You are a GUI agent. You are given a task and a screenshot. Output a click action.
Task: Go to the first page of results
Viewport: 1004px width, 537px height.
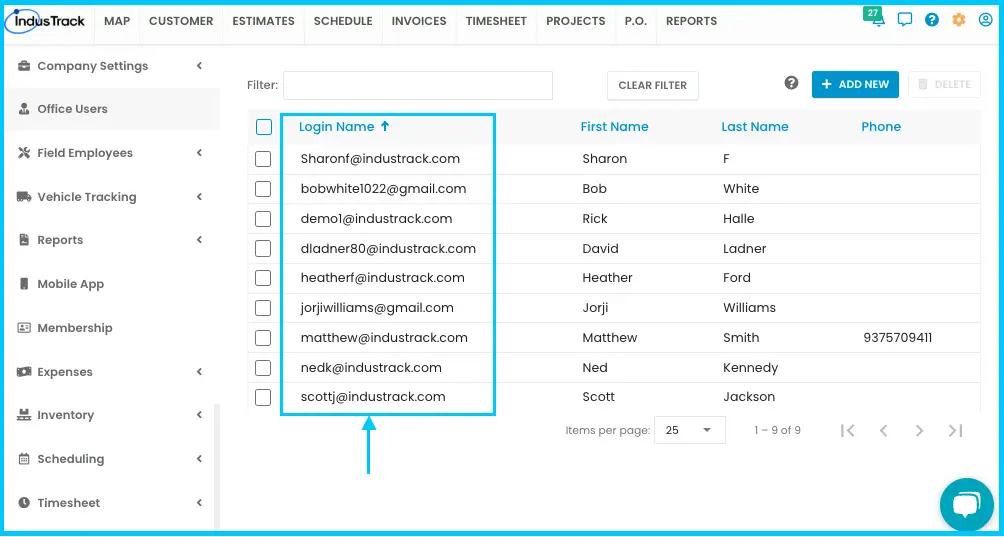click(847, 431)
